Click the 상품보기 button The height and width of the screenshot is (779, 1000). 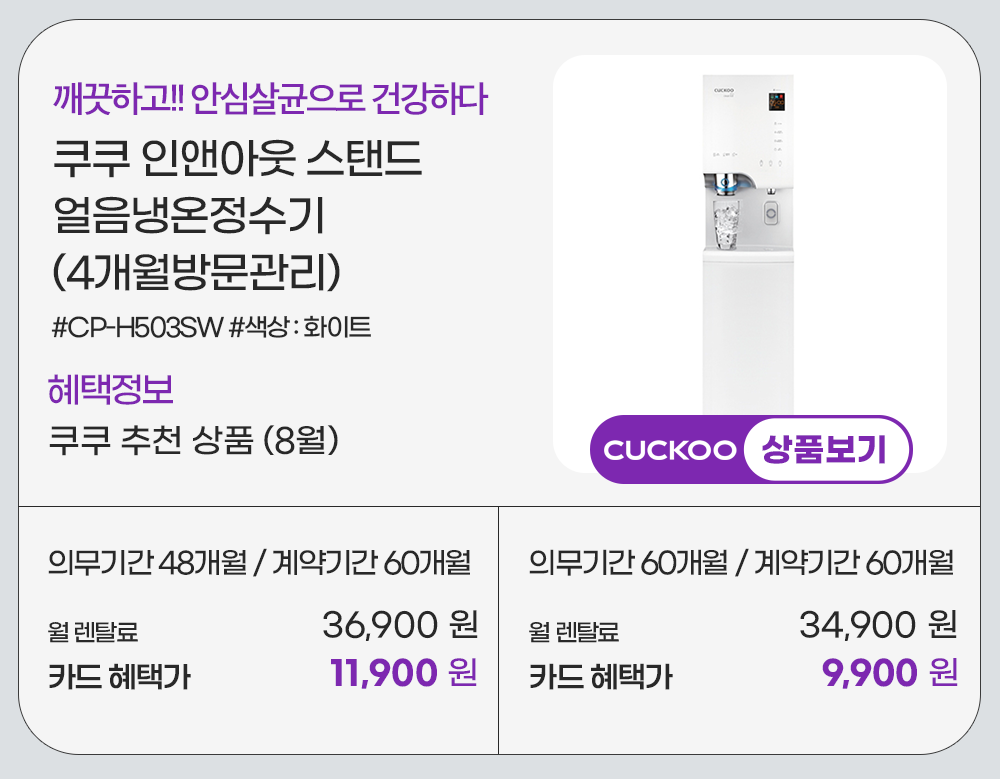click(x=825, y=450)
